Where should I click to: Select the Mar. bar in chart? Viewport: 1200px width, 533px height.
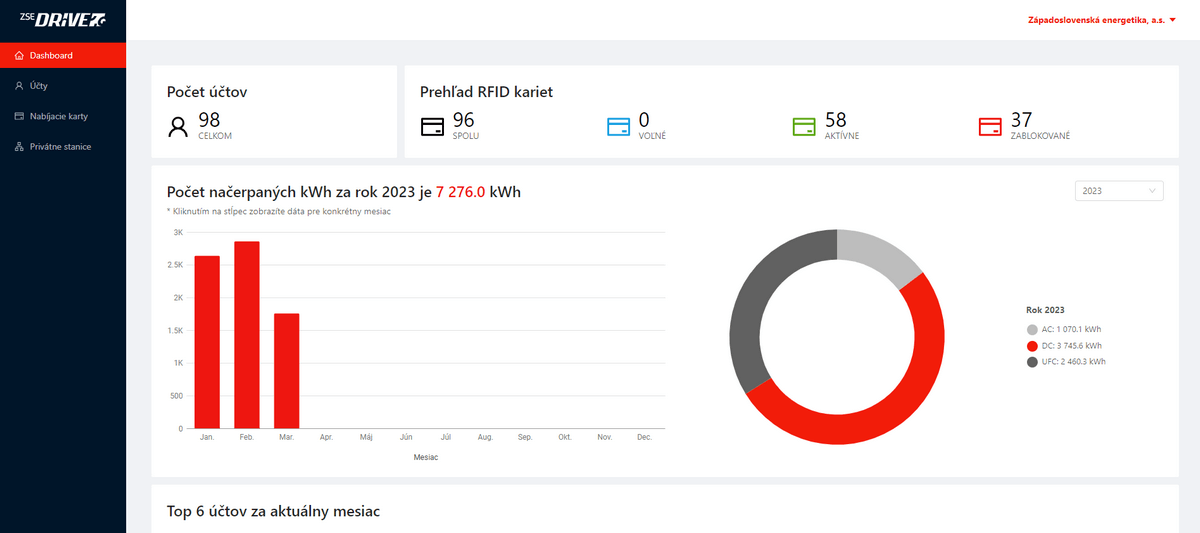click(286, 371)
